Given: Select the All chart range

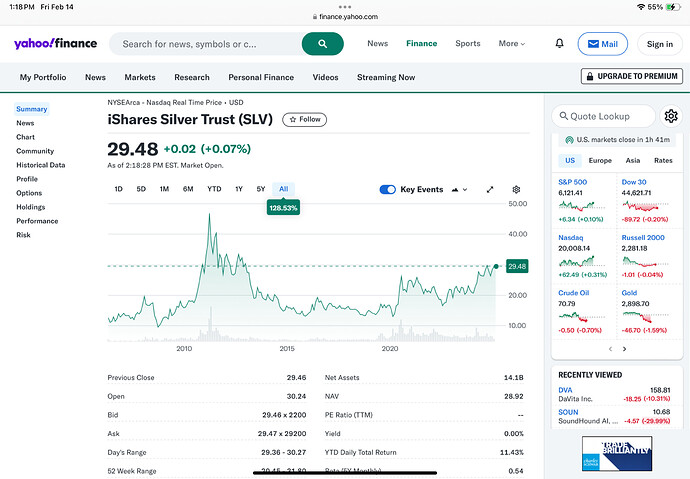Looking at the screenshot, I should pos(283,189).
